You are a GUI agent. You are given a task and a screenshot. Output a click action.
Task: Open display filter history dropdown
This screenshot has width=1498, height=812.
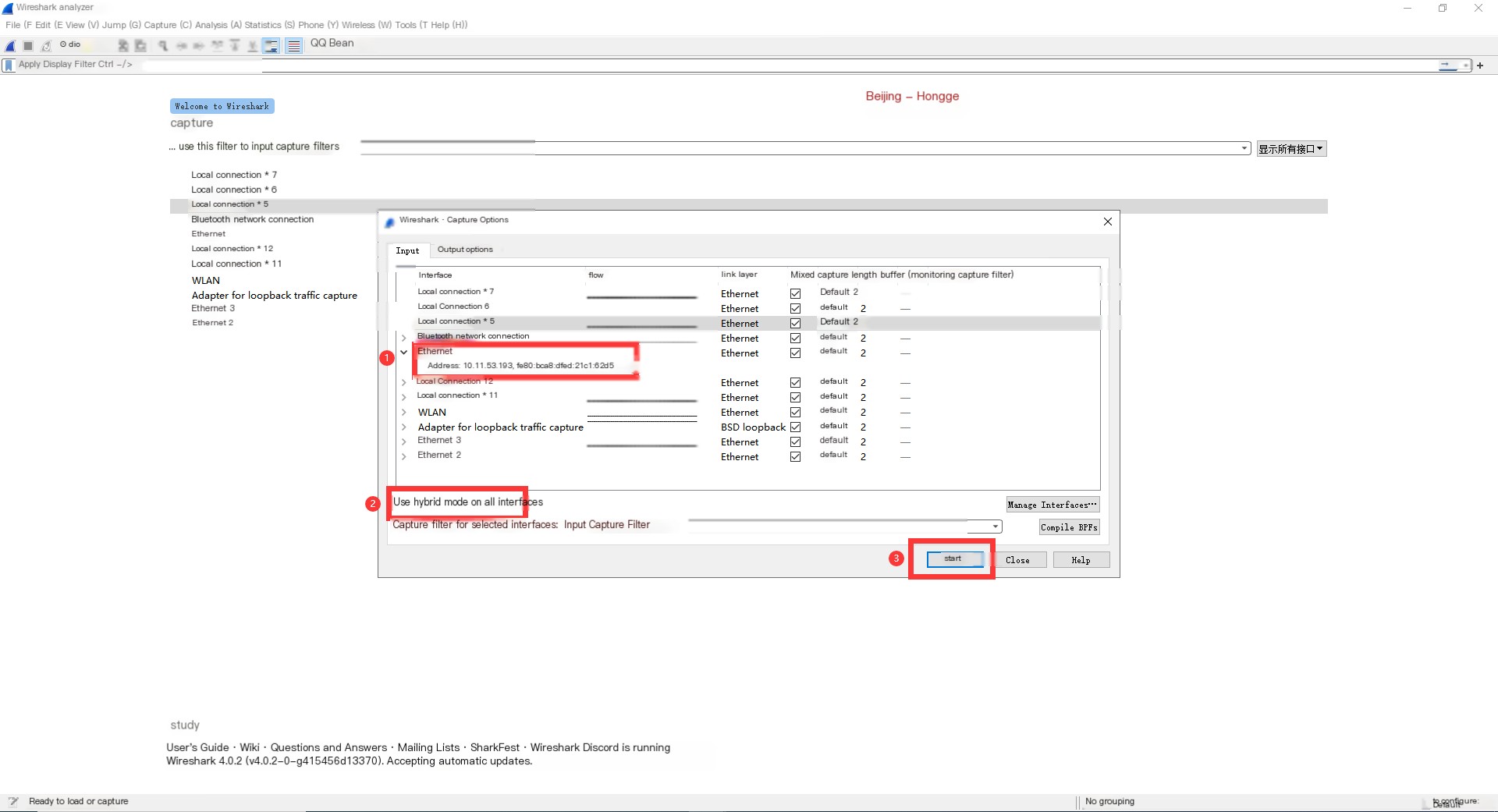click(x=1466, y=66)
